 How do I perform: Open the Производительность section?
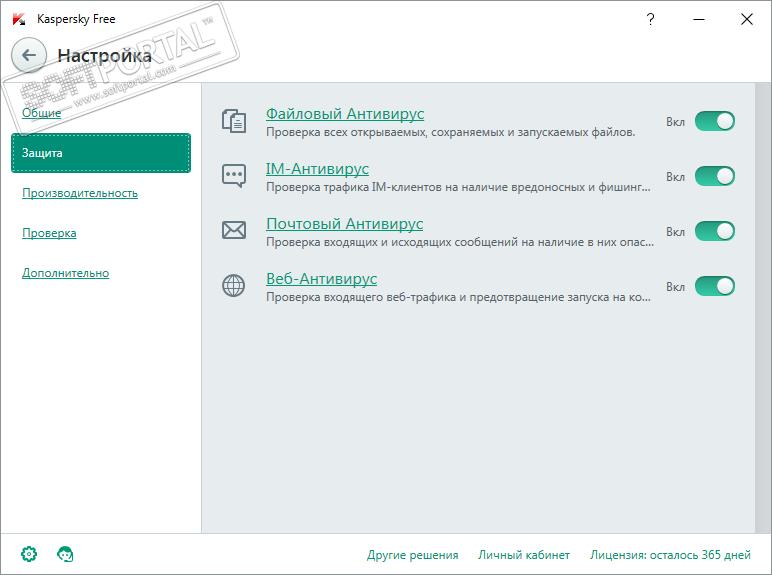tap(80, 193)
